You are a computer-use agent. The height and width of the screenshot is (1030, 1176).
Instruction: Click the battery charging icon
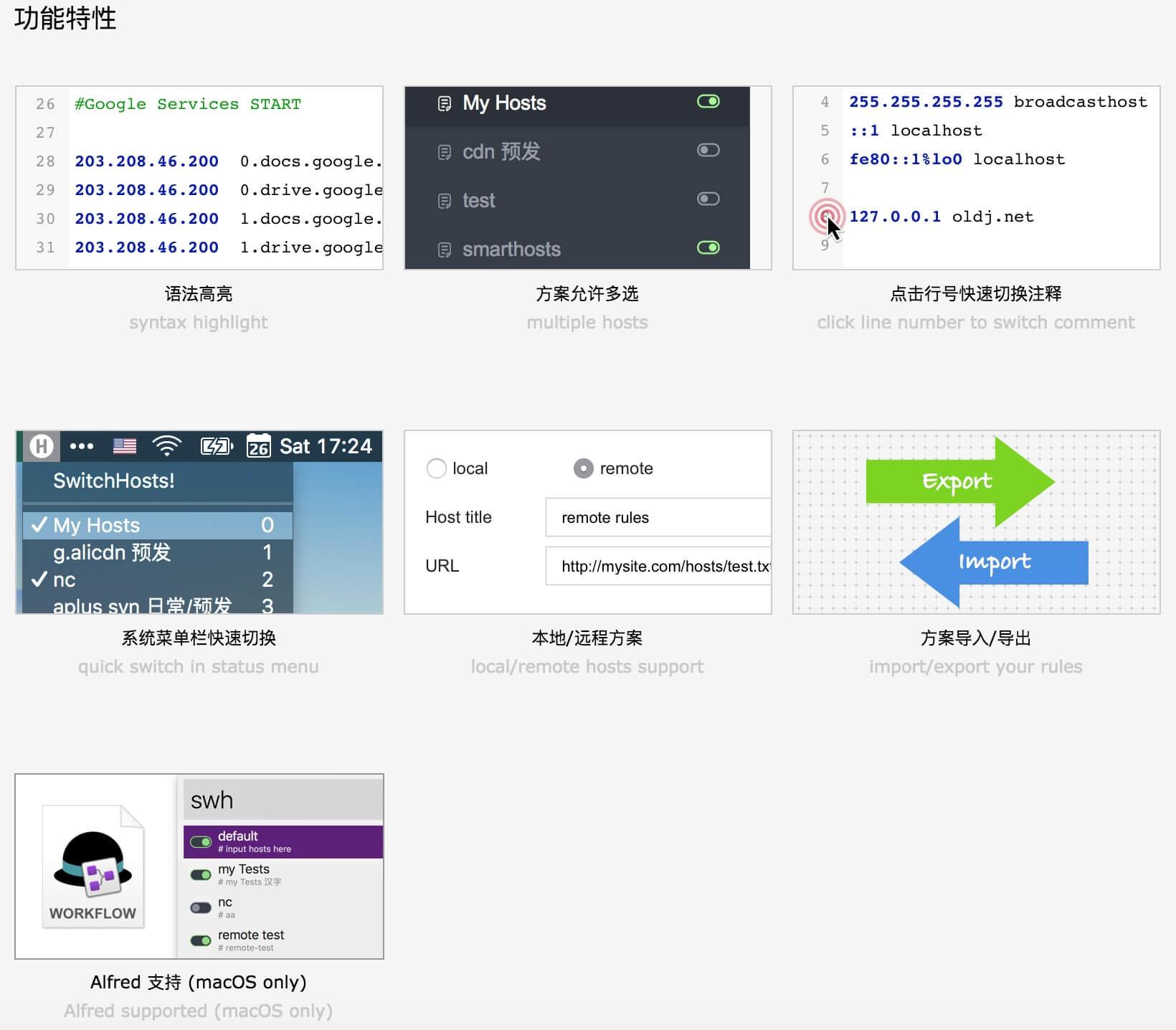tap(217, 446)
